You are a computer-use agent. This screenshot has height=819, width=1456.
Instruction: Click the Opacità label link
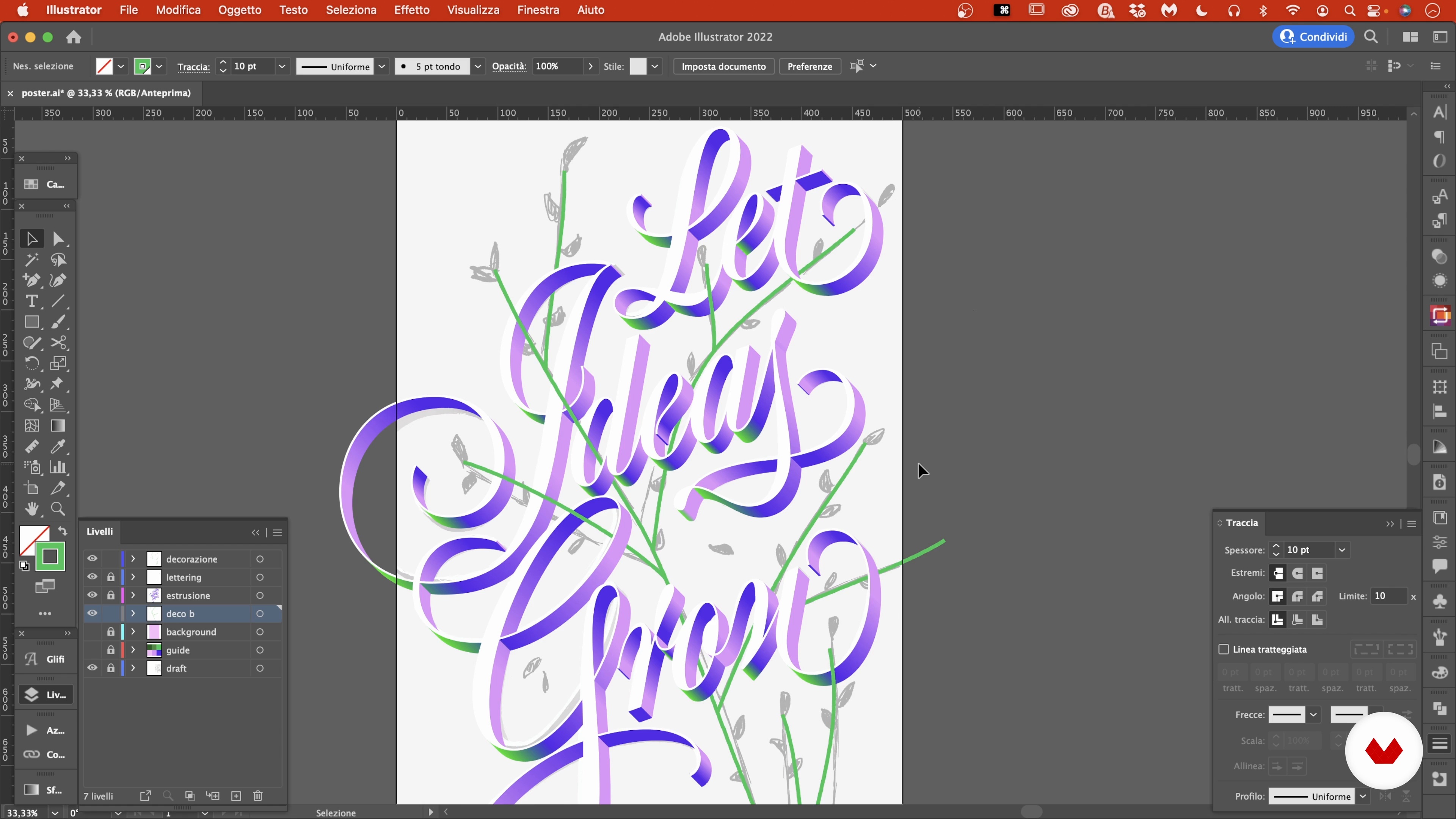(x=509, y=66)
